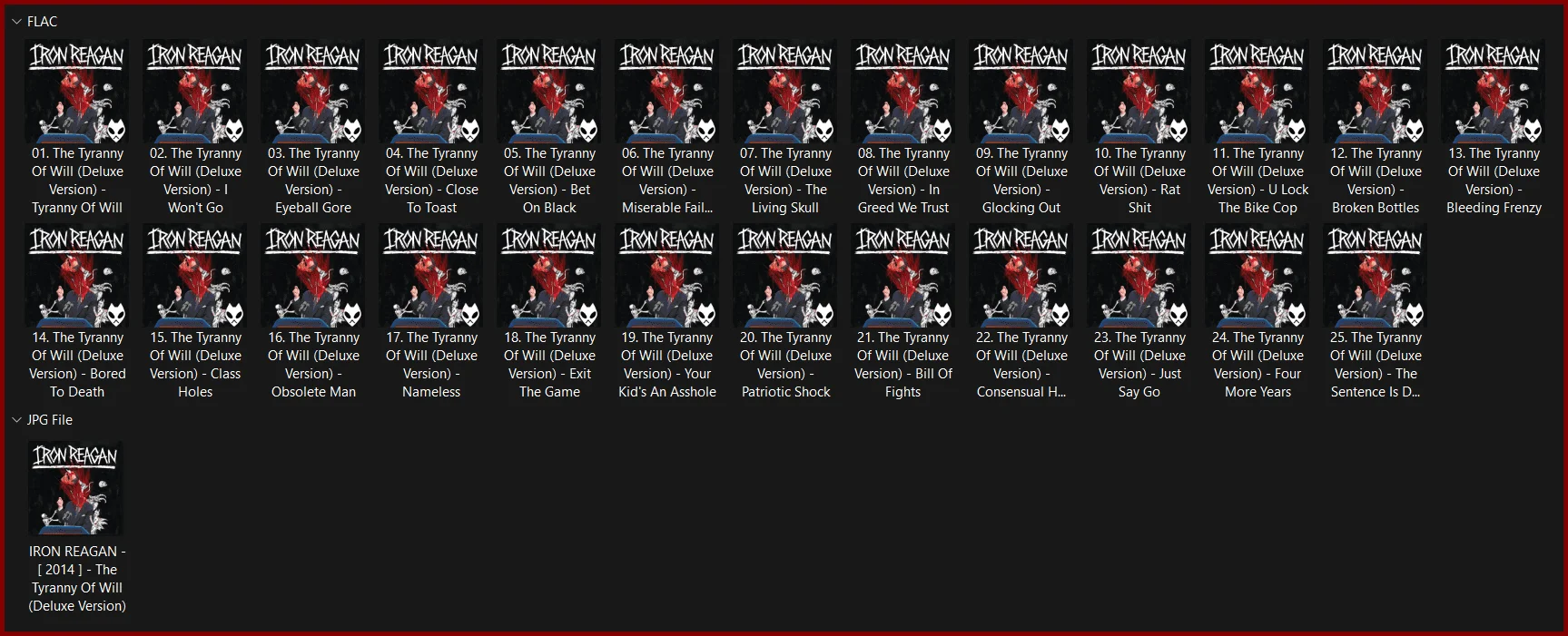Select track 19 Your Kid's An Asshole icon

667,275
